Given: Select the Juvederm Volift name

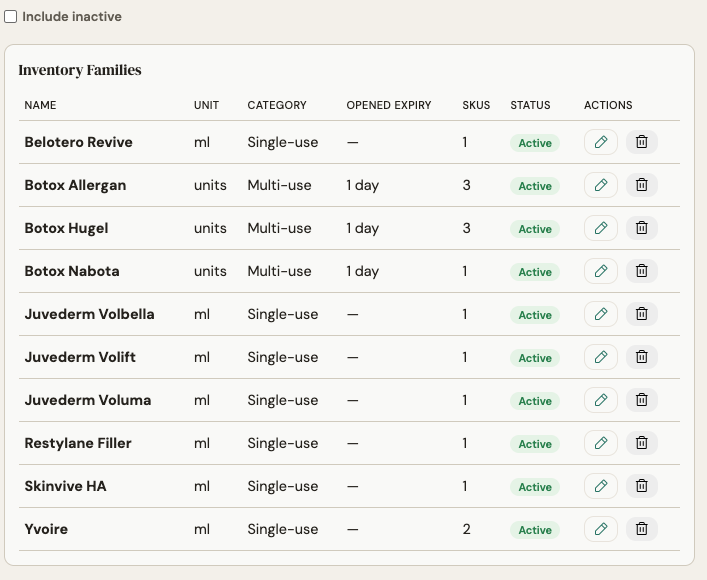Looking at the screenshot, I should coord(80,357).
